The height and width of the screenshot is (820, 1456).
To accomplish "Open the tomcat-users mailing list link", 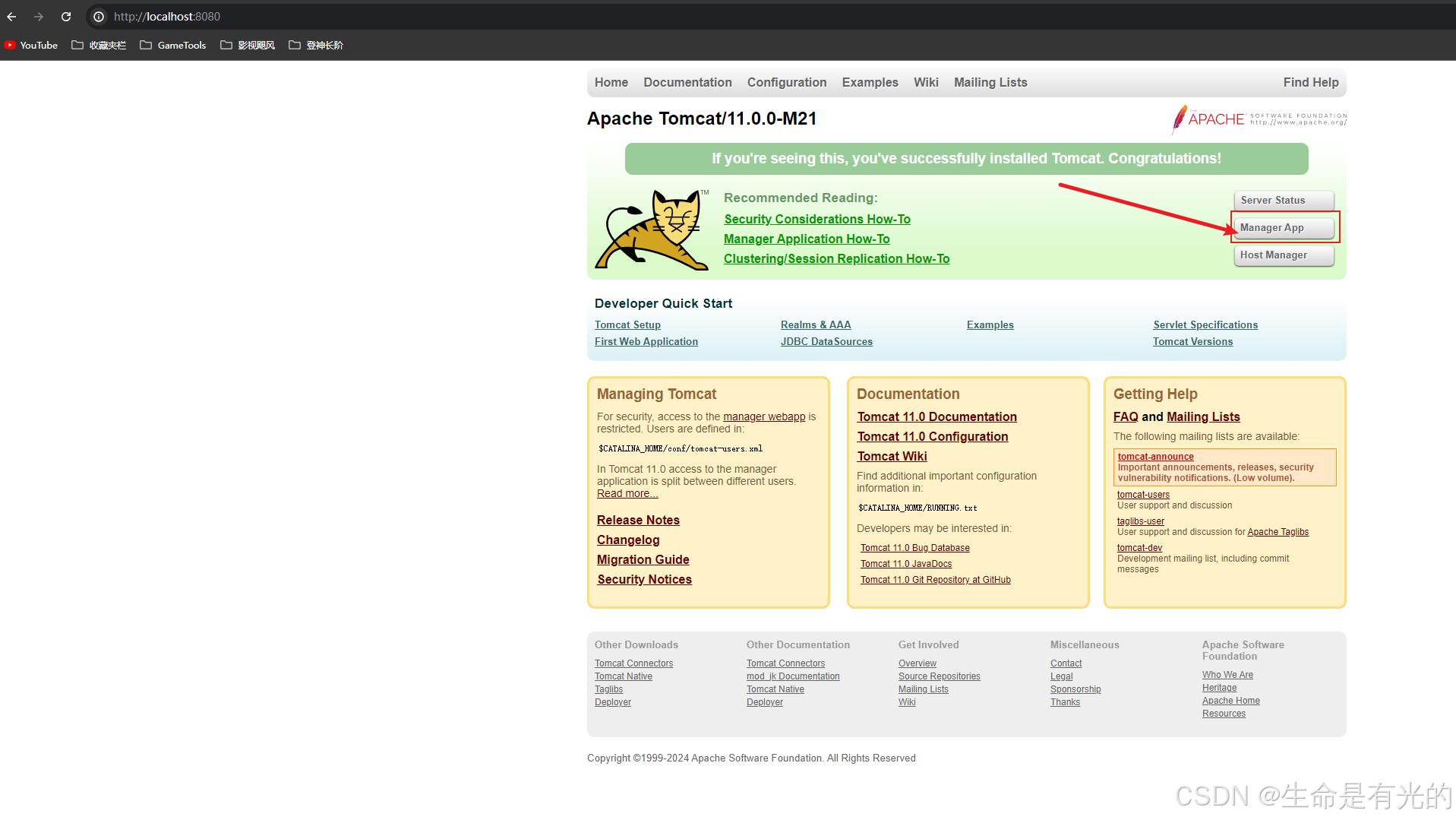I will click(1143, 495).
